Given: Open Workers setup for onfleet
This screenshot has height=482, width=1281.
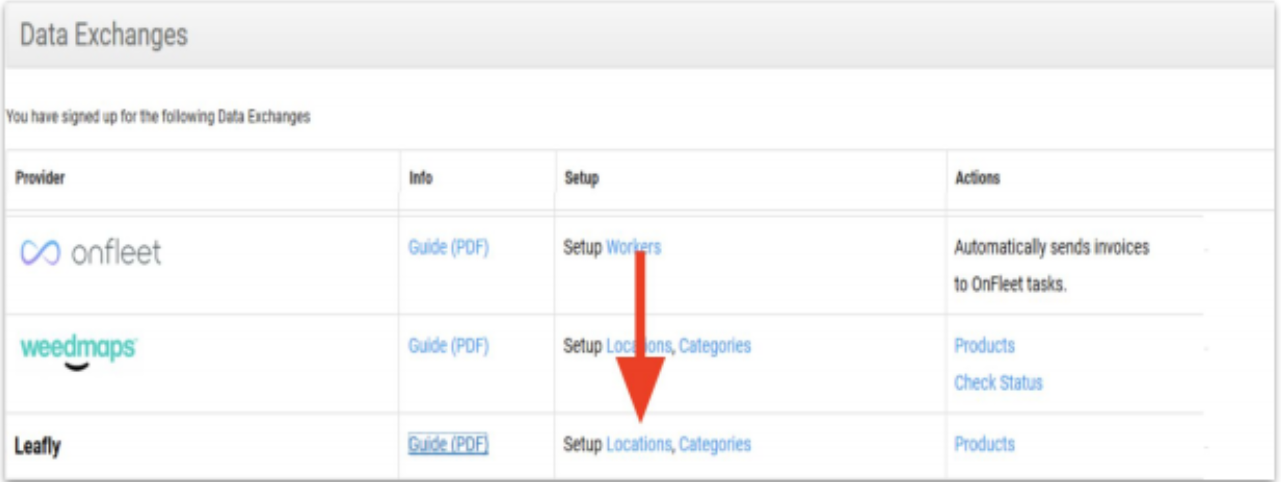Looking at the screenshot, I should coord(633,248).
